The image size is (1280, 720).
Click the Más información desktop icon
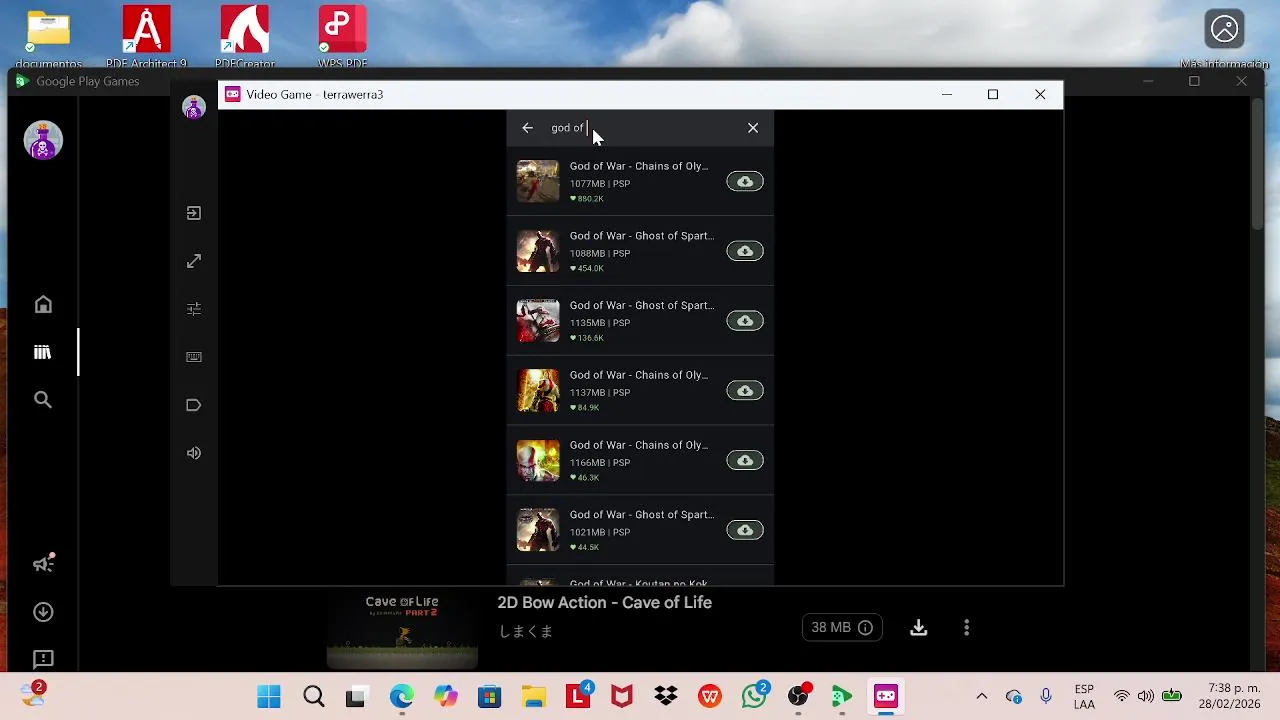tap(1225, 38)
